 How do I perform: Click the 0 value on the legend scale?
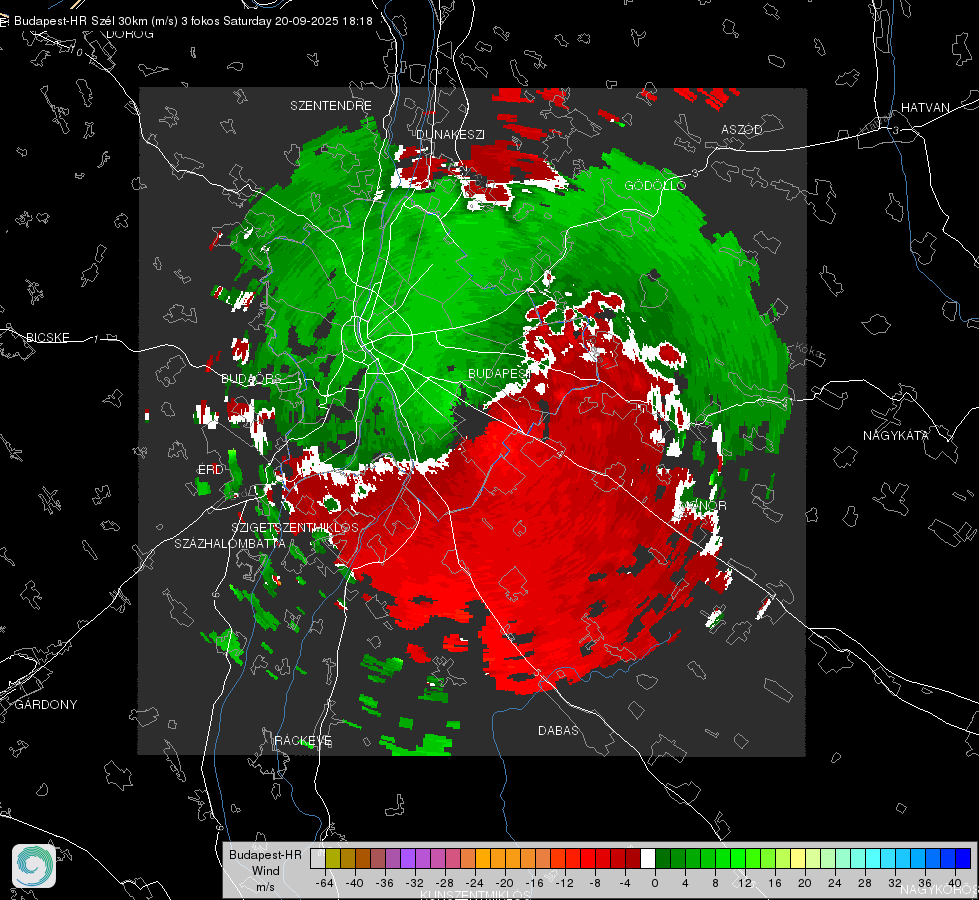coord(654,883)
